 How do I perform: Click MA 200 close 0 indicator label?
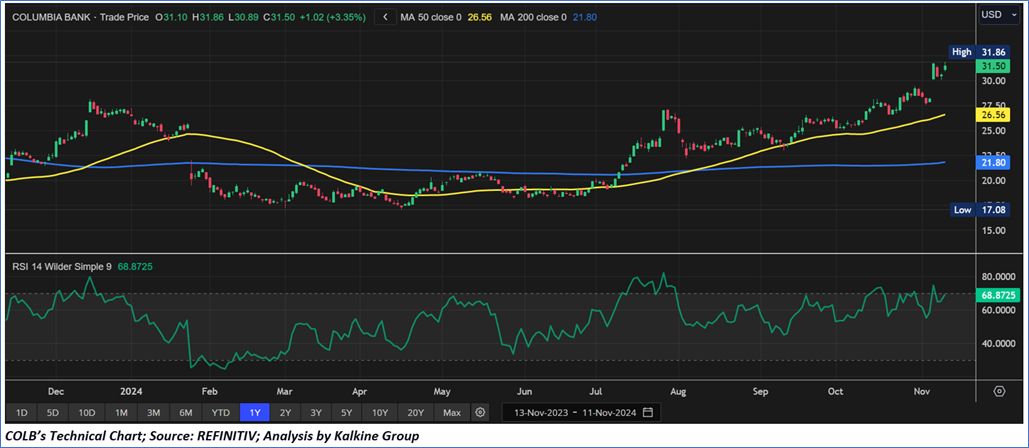533,18
